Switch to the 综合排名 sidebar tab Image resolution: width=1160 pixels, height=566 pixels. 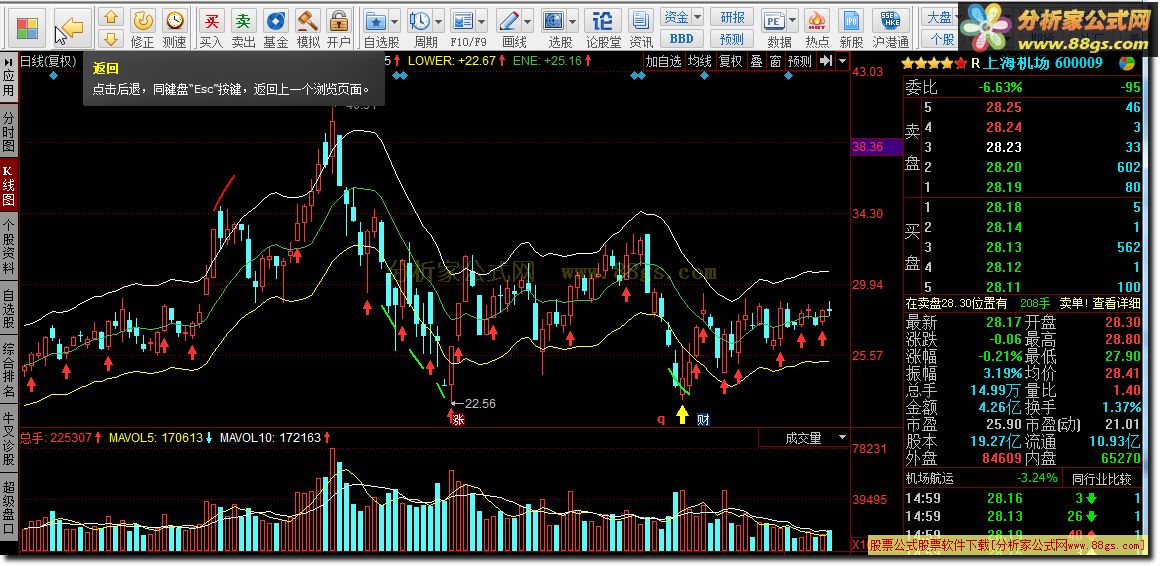point(9,369)
